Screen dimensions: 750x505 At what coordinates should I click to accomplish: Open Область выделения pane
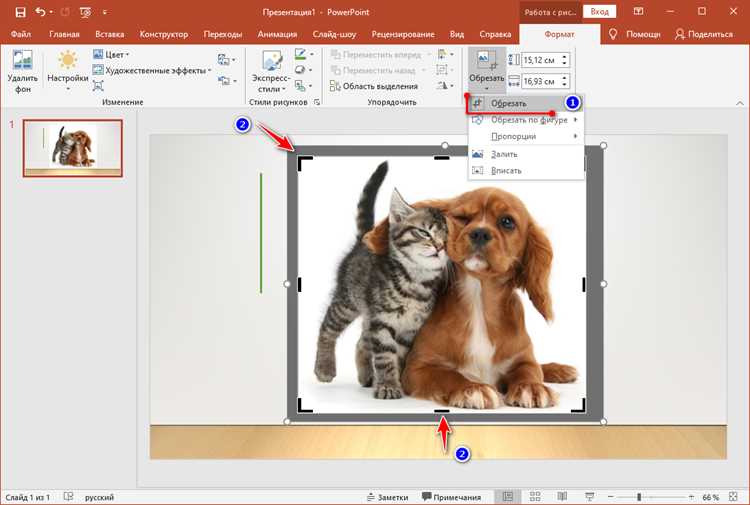click(374, 87)
